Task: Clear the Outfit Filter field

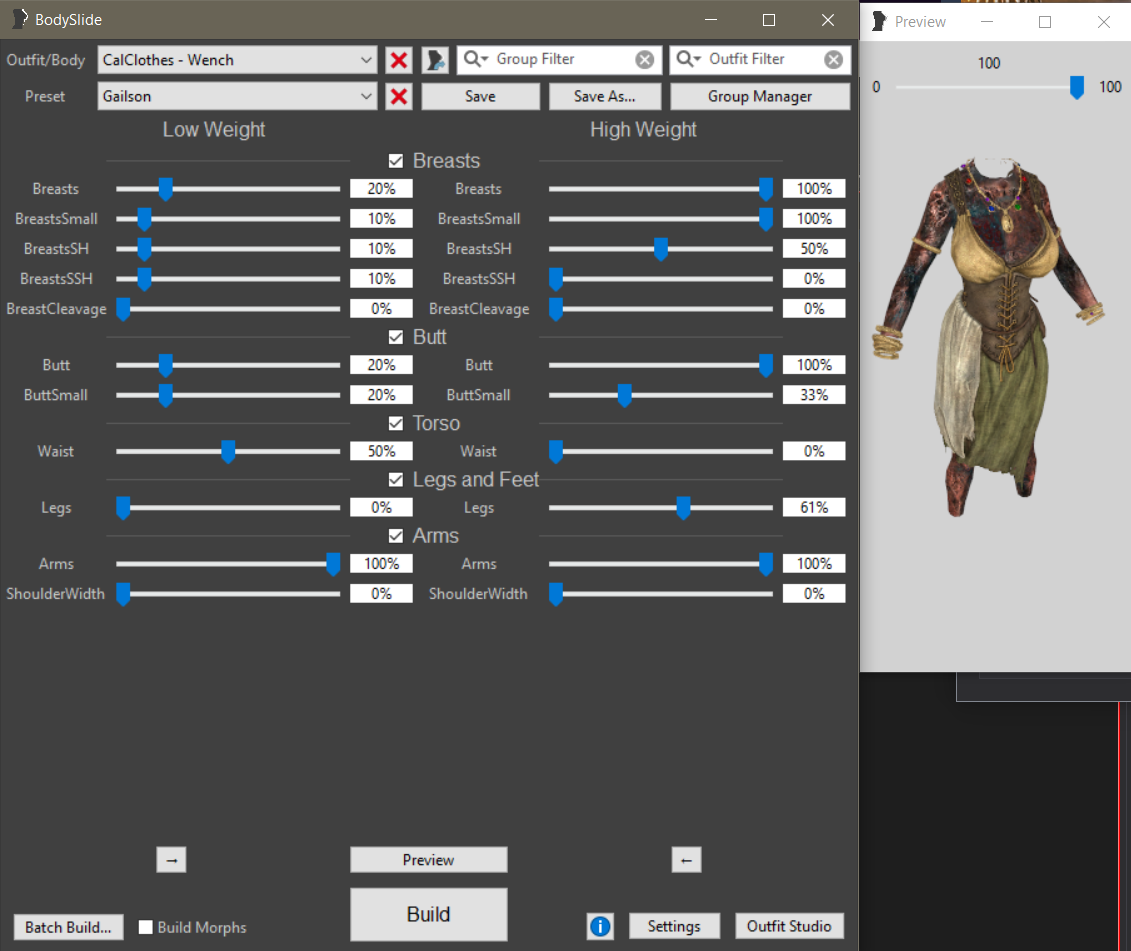Action: click(x=833, y=60)
